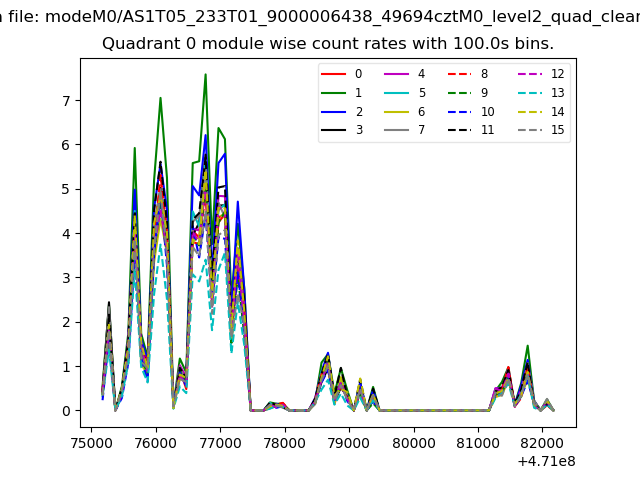Click the +4.71e8 axis offset text
Viewport: 640px width, 480px height.
click(546, 461)
